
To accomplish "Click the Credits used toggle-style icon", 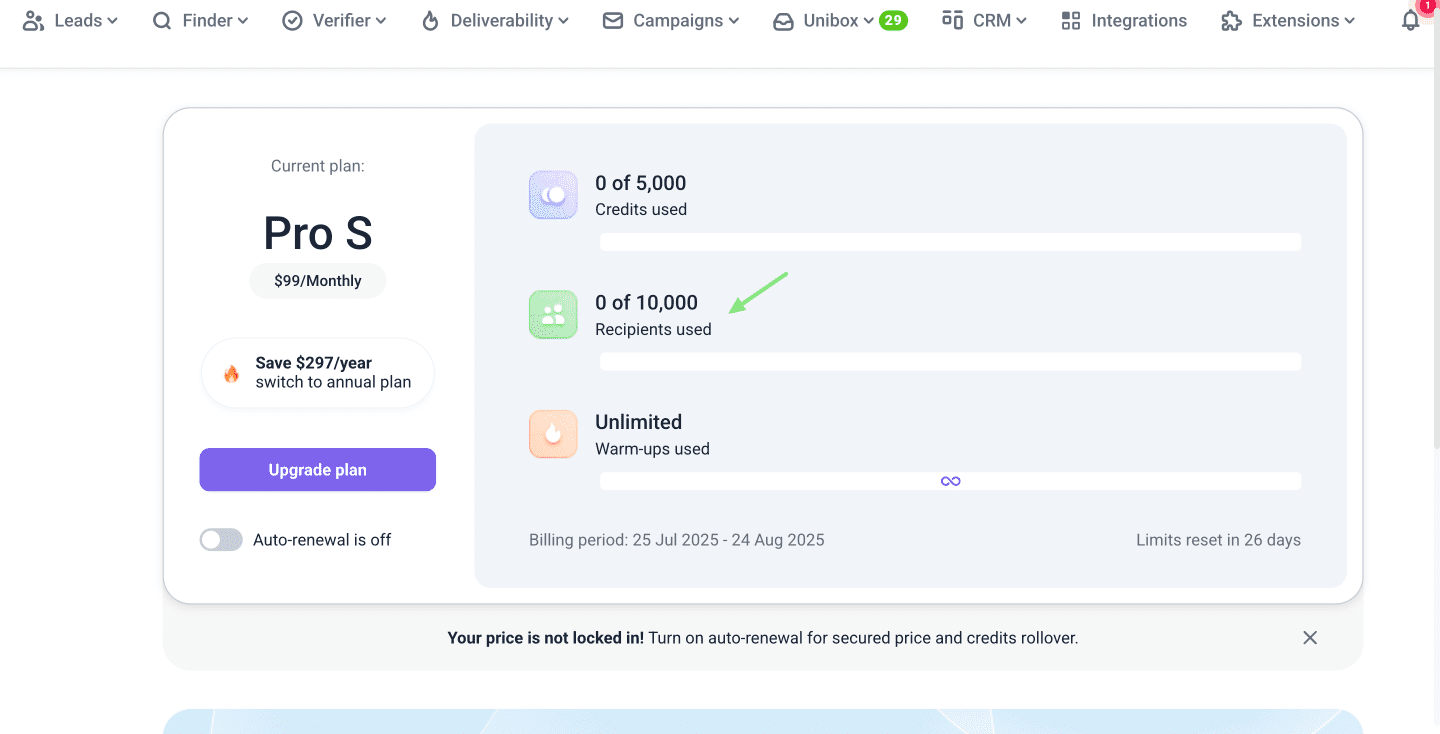I will pyautogui.click(x=553, y=195).
